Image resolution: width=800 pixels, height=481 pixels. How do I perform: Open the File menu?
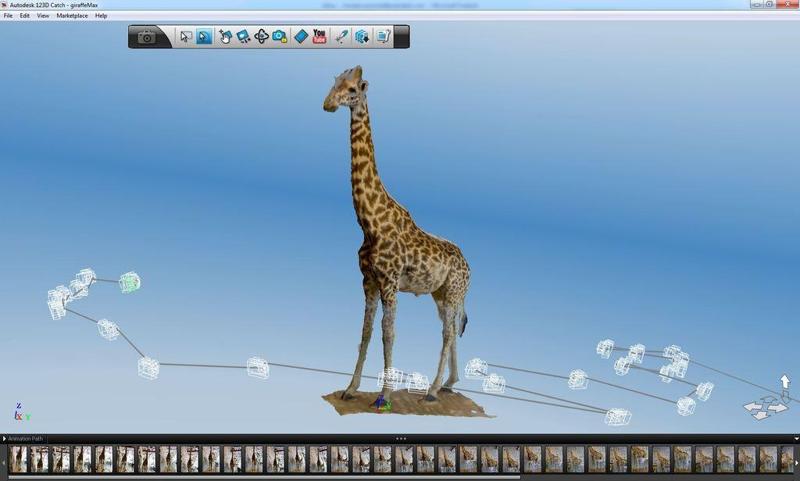click(x=8, y=16)
